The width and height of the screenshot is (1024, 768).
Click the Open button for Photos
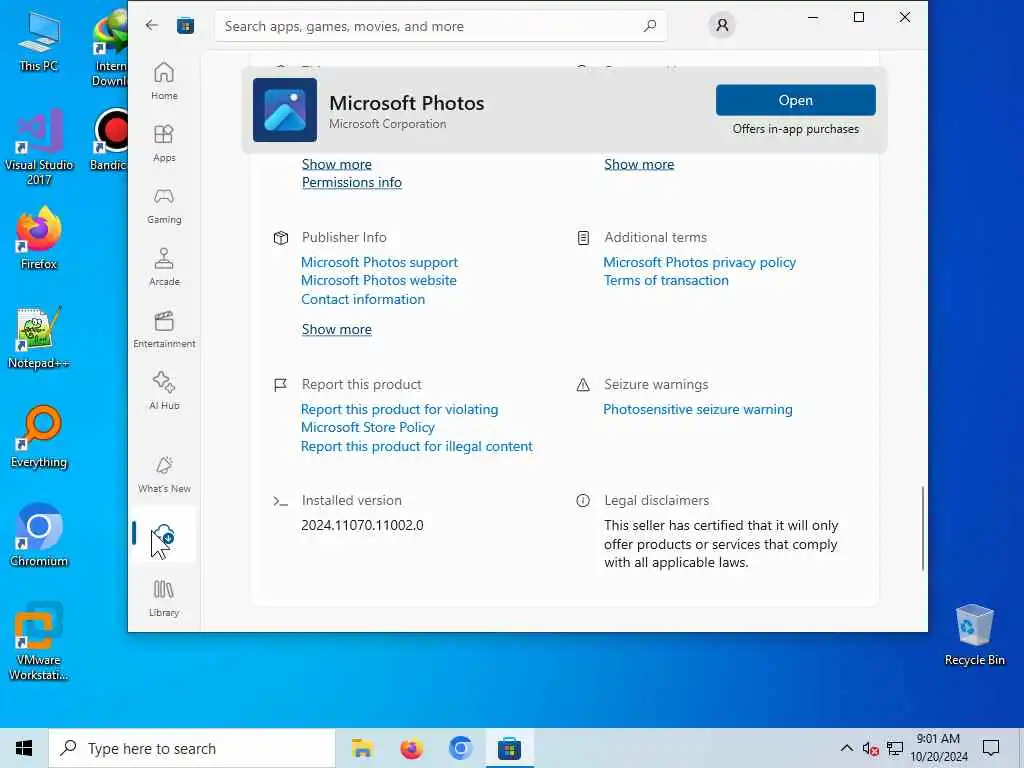[x=795, y=100]
